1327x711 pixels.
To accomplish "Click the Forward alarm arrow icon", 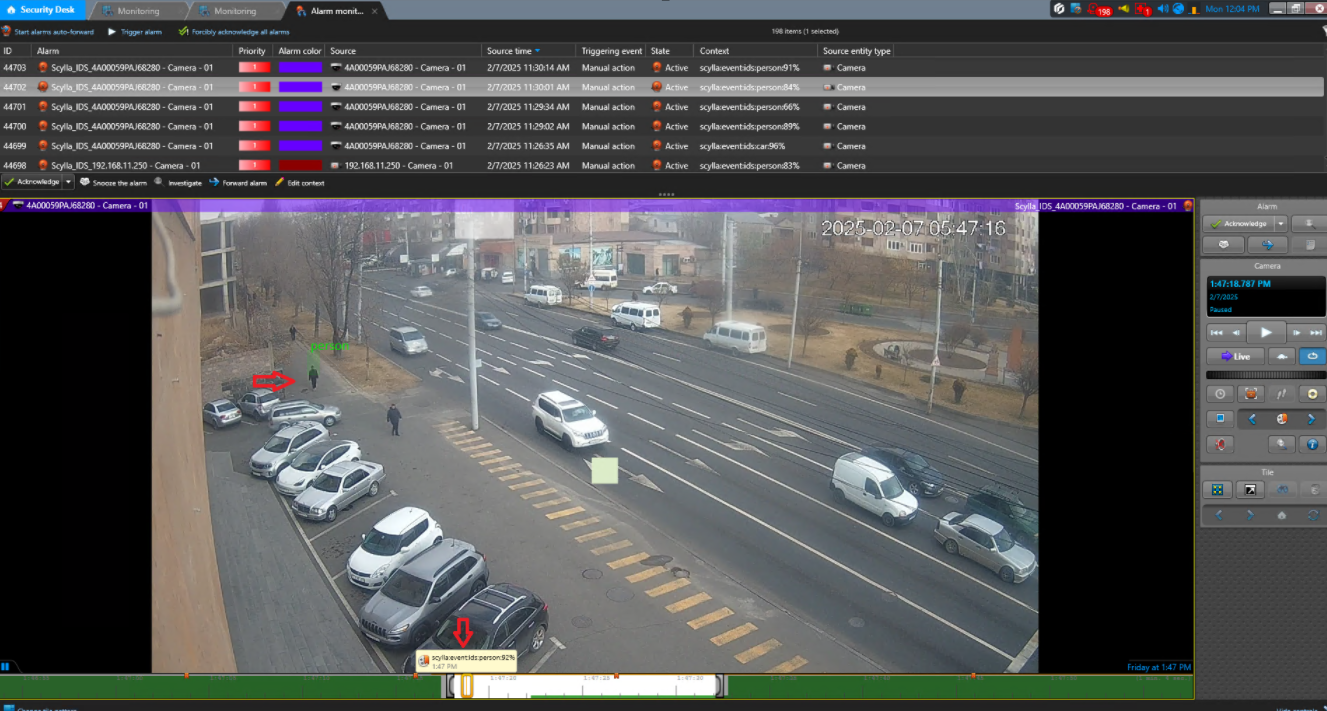I will 215,183.
